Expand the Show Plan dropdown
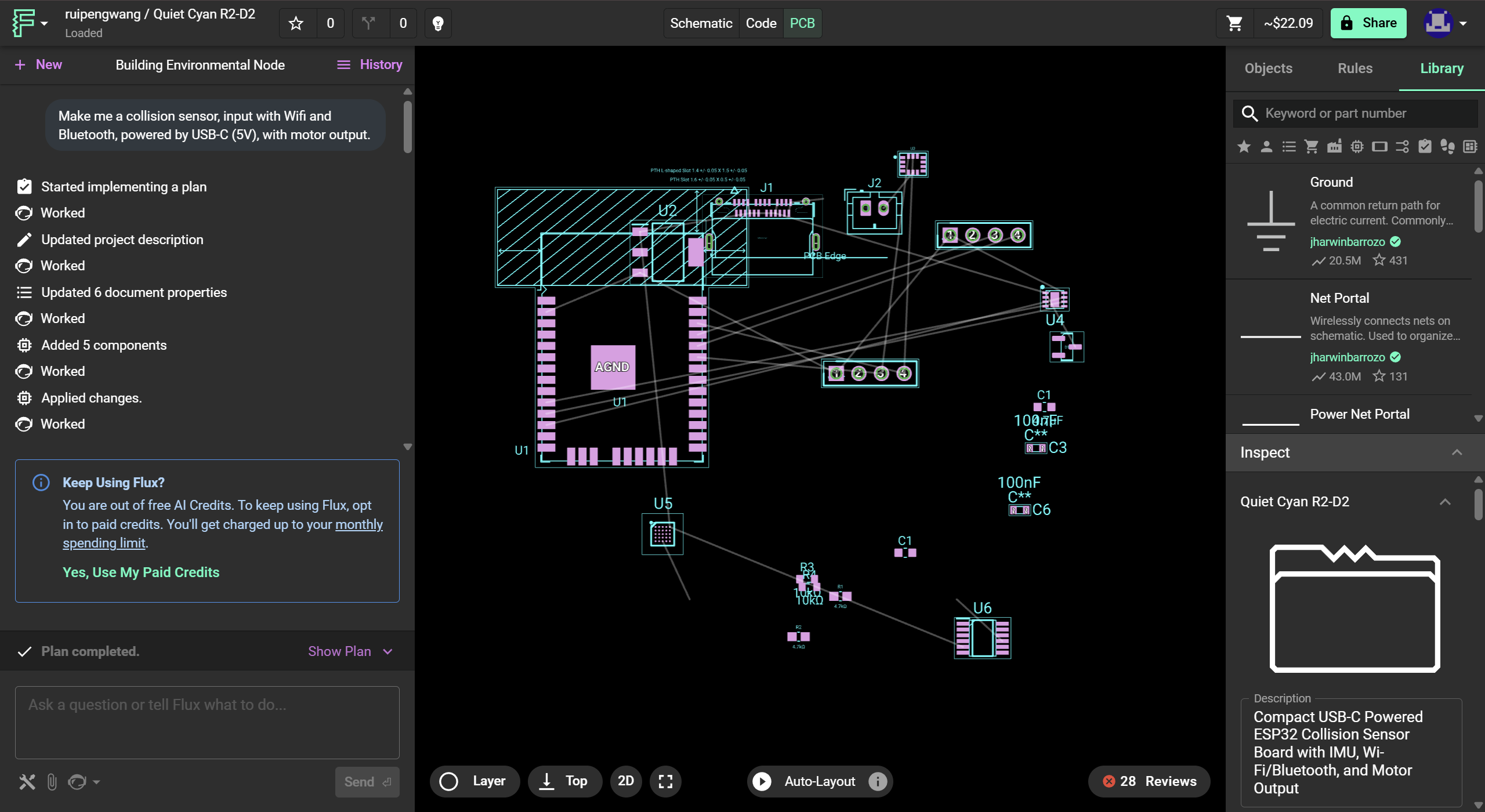The image size is (1485, 812). pos(350,651)
